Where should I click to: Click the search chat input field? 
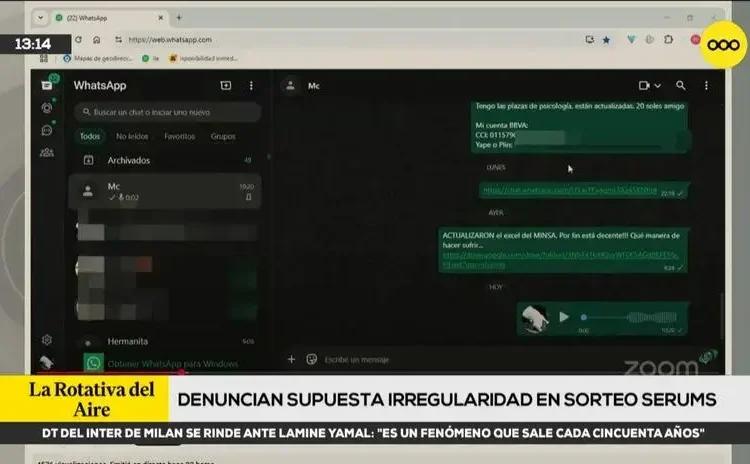click(168, 112)
